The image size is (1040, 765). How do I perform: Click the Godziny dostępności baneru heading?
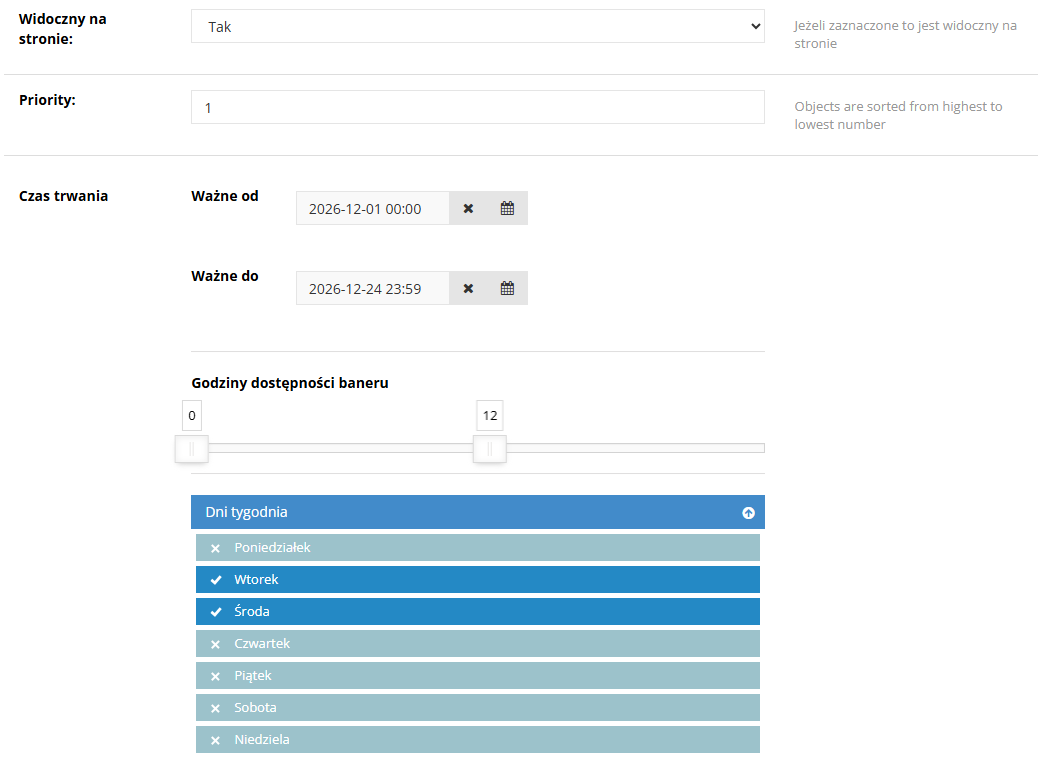(x=290, y=383)
